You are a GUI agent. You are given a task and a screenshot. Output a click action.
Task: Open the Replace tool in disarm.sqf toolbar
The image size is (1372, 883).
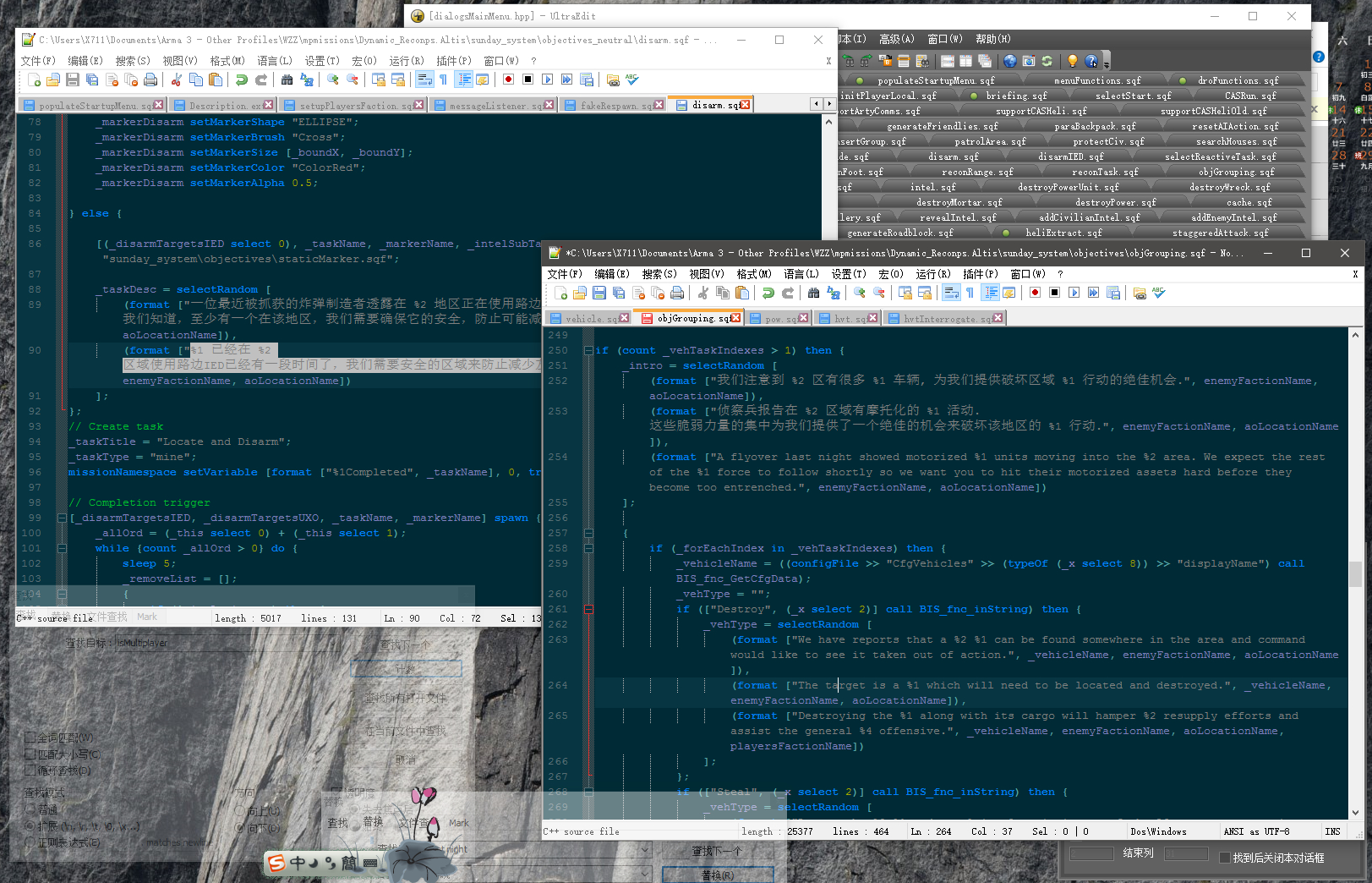307,80
